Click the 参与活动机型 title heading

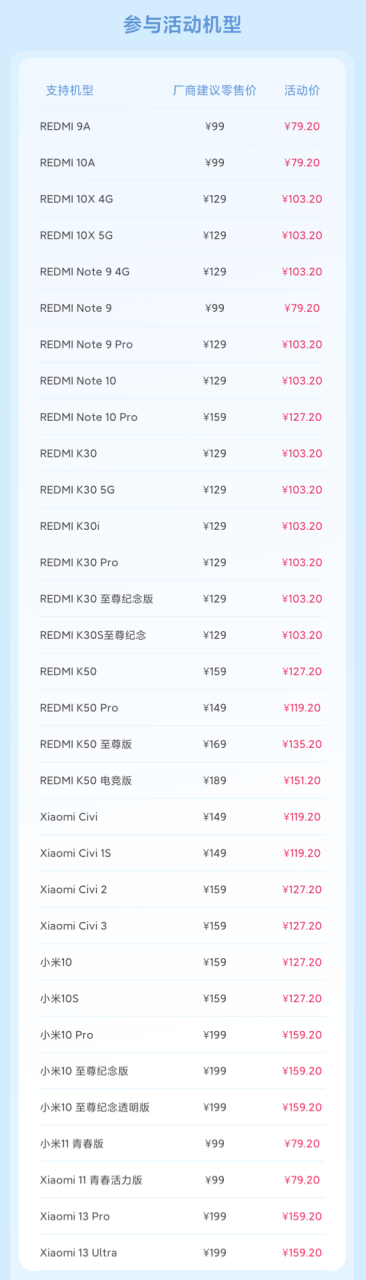tap(182, 26)
